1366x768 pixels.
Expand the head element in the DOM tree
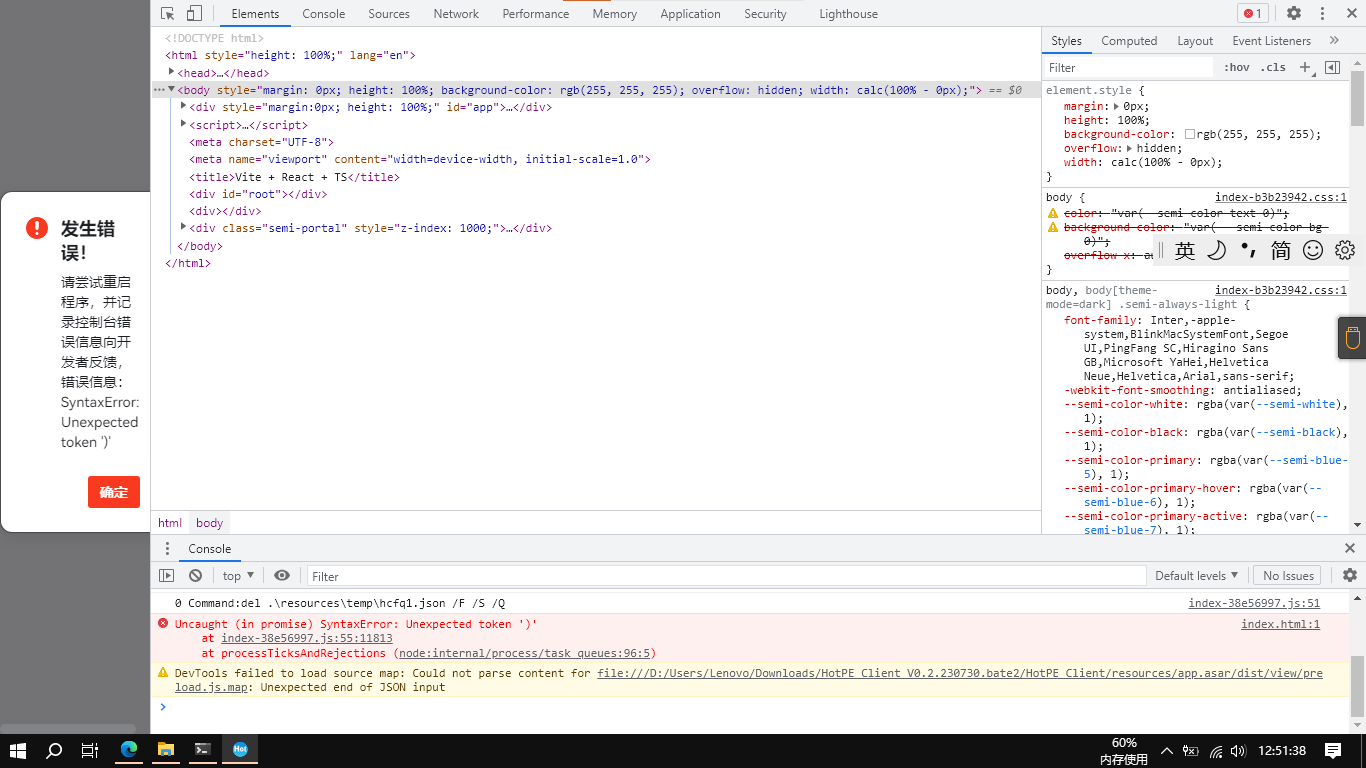[x=171, y=72]
